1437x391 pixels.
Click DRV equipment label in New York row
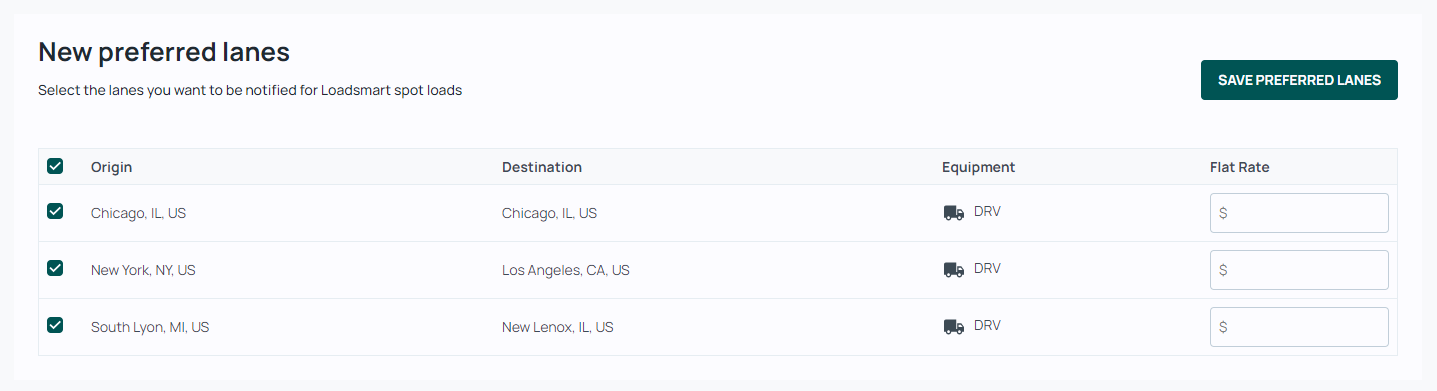click(987, 268)
